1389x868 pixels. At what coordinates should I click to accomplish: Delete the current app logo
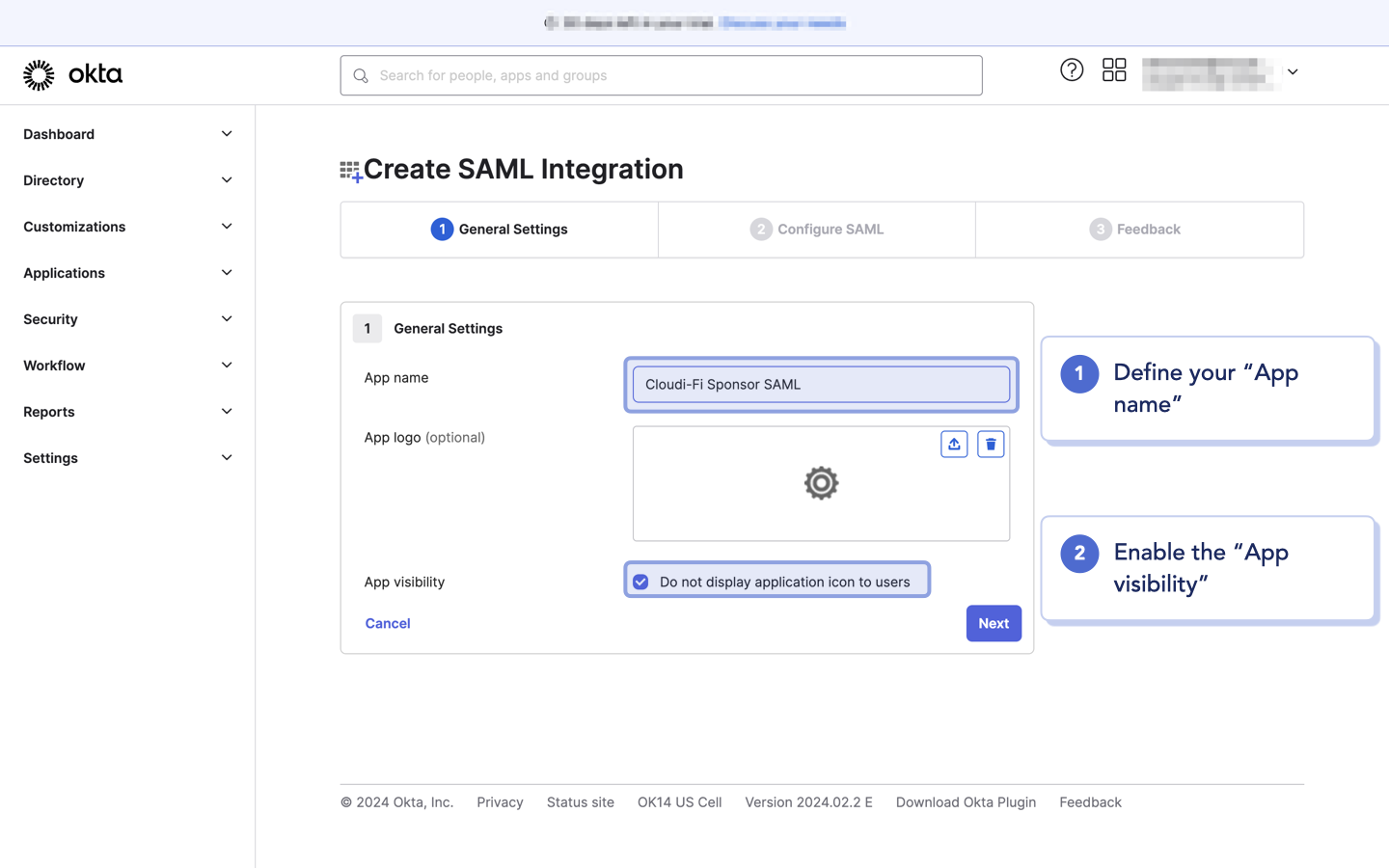pyautogui.click(x=991, y=444)
